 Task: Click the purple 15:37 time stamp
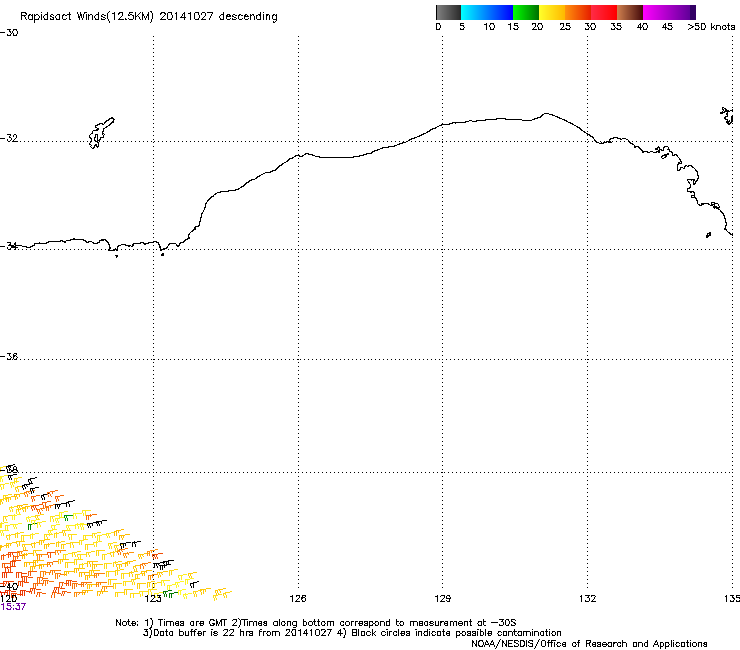tap(13, 607)
